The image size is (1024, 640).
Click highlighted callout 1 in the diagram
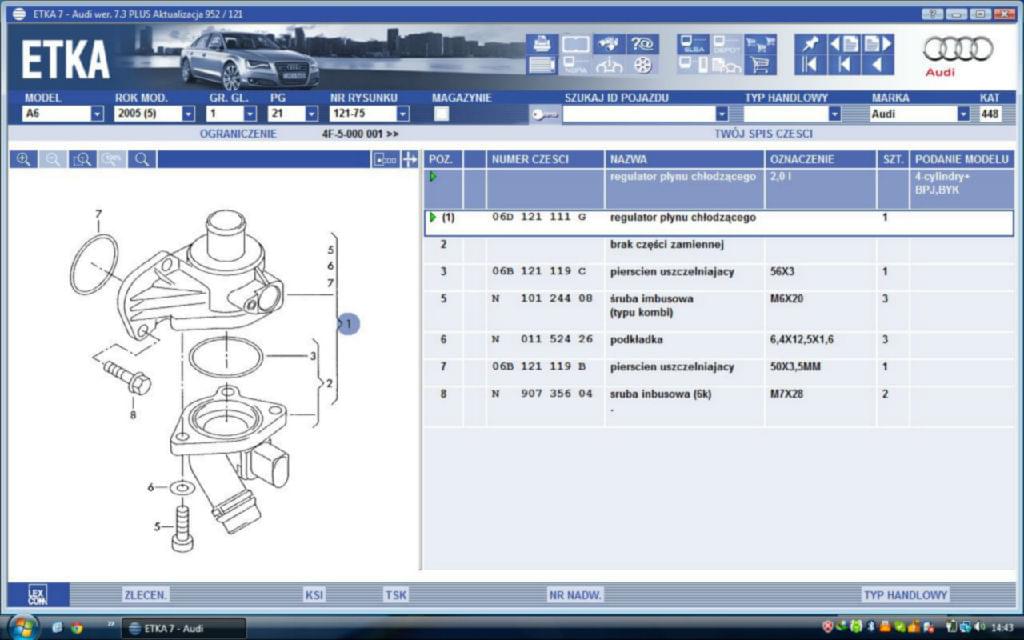pos(349,324)
